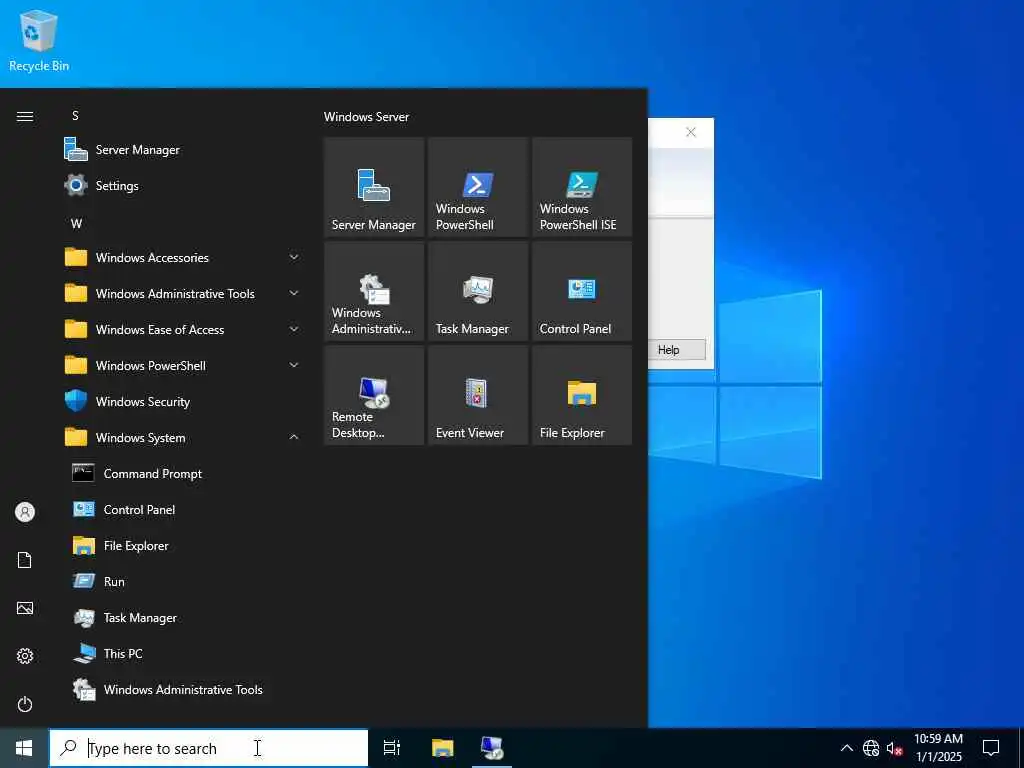Open the Control Panel tile
This screenshot has width=1024, height=768.
582,291
